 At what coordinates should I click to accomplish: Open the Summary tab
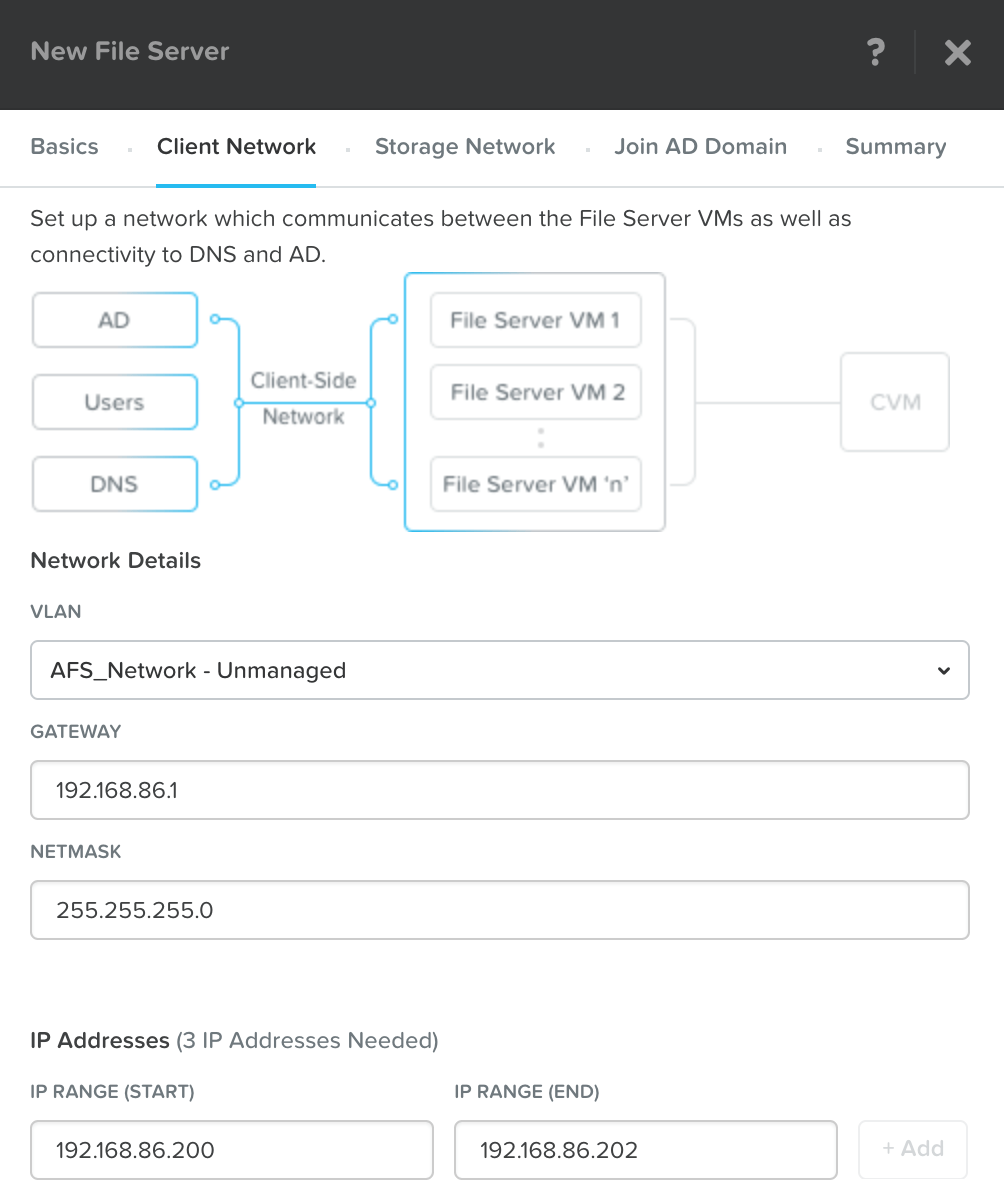[895, 147]
